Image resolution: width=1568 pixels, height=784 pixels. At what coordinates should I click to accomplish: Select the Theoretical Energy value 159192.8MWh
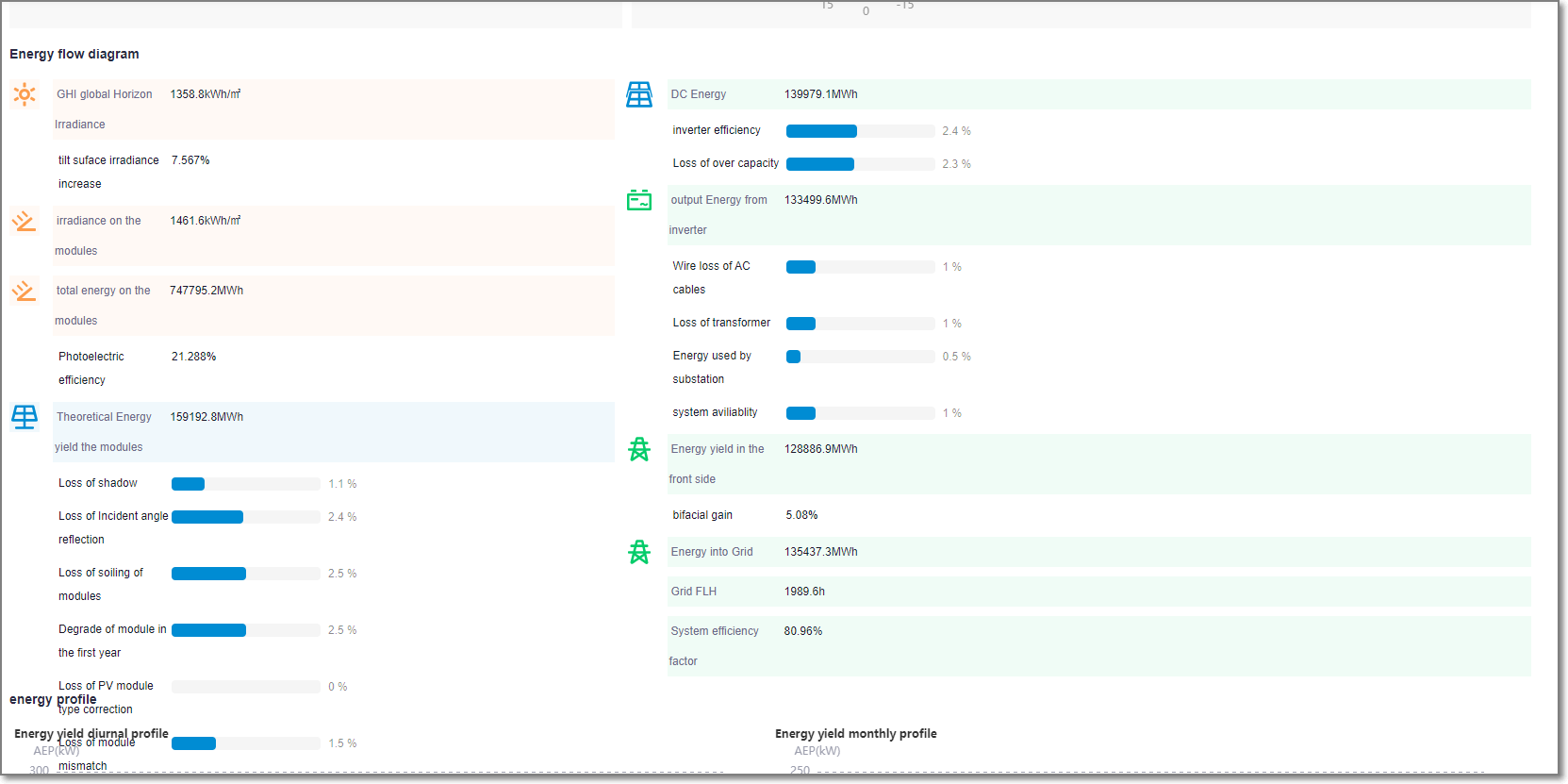pyautogui.click(x=206, y=417)
